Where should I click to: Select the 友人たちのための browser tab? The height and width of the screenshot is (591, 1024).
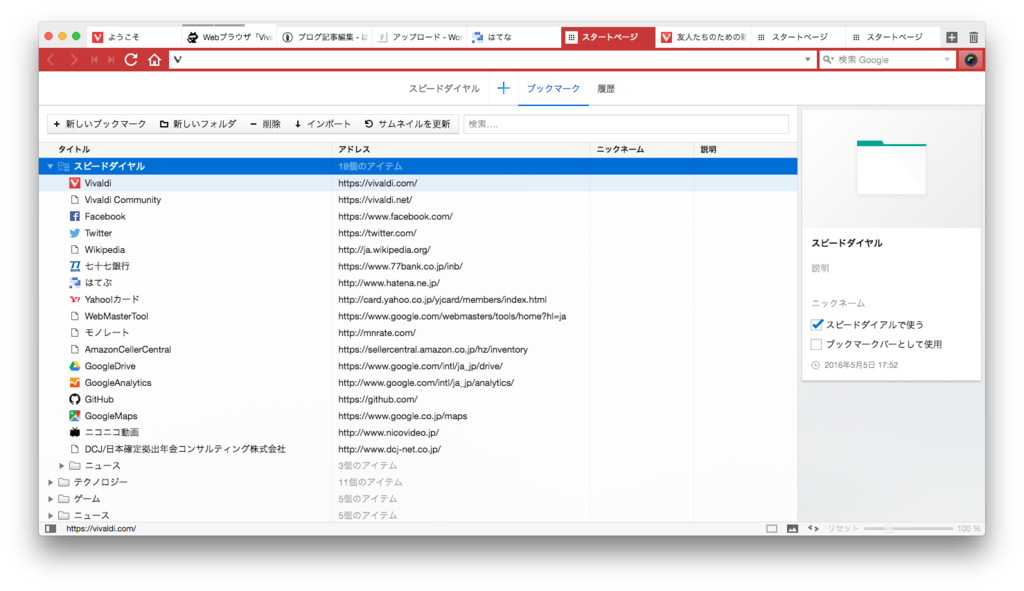point(702,37)
